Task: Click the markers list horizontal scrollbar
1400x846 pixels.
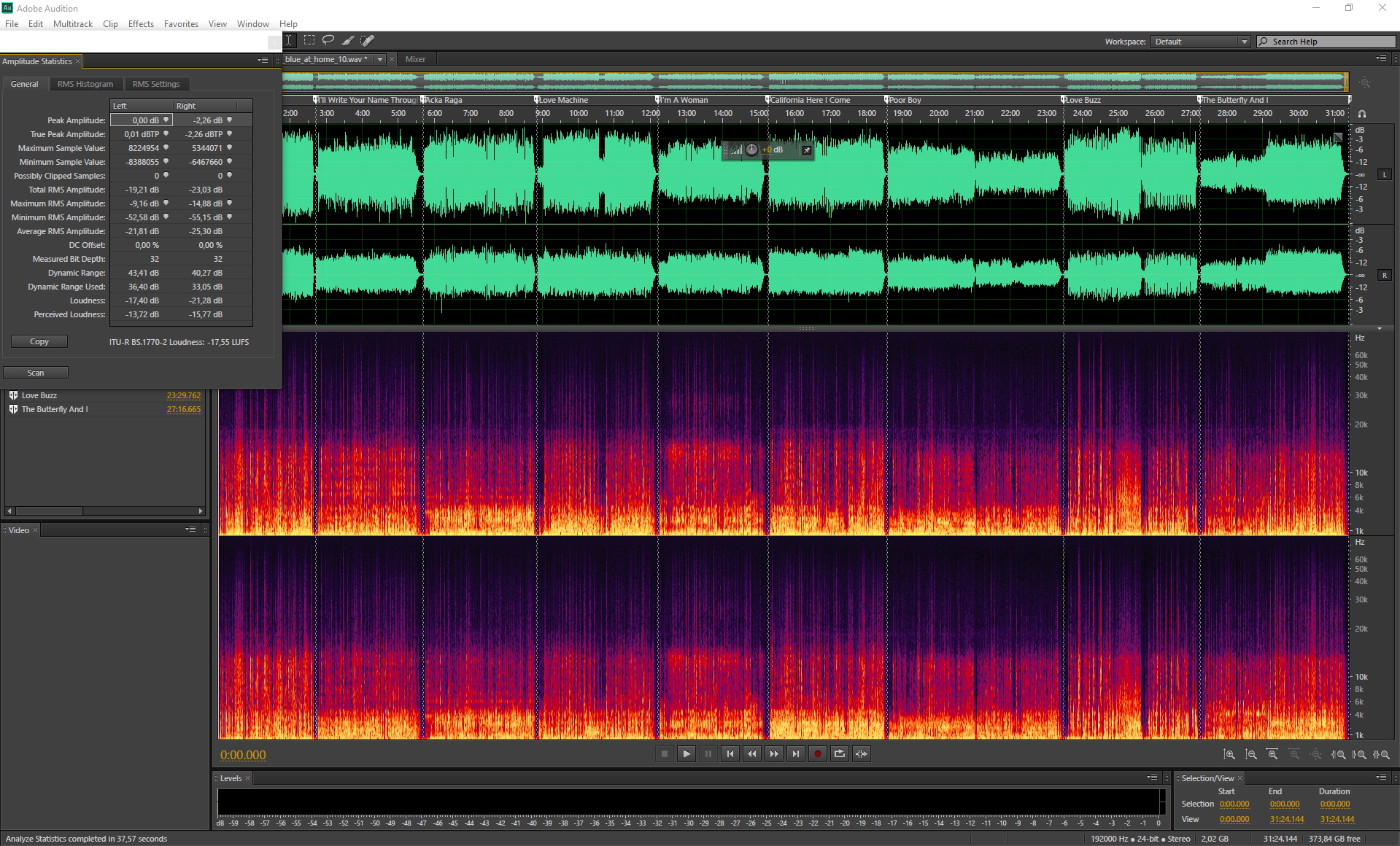Action: (x=105, y=511)
